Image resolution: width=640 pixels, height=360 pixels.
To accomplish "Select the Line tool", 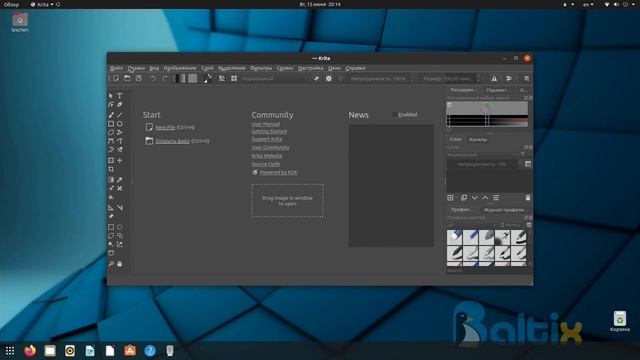I will pos(120,115).
